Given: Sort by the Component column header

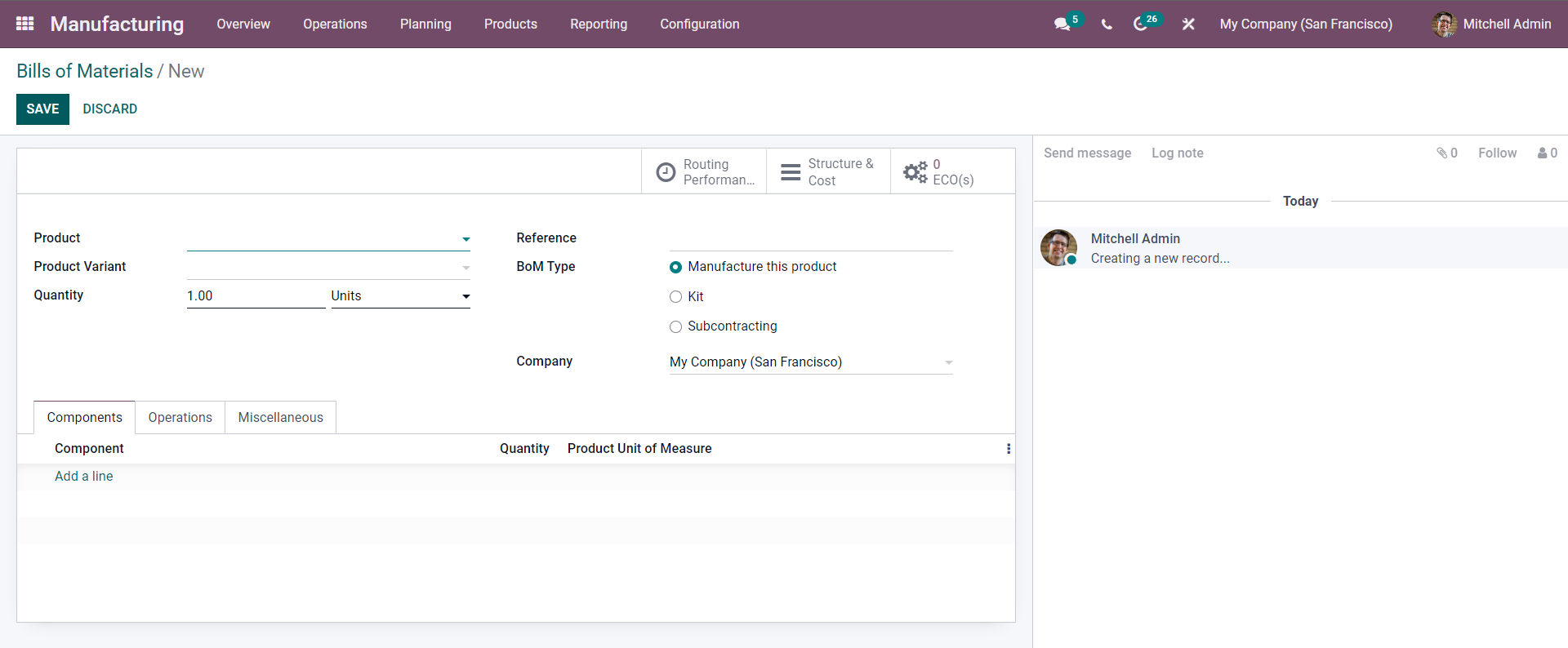Looking at the screenshot, I should 89,449.
